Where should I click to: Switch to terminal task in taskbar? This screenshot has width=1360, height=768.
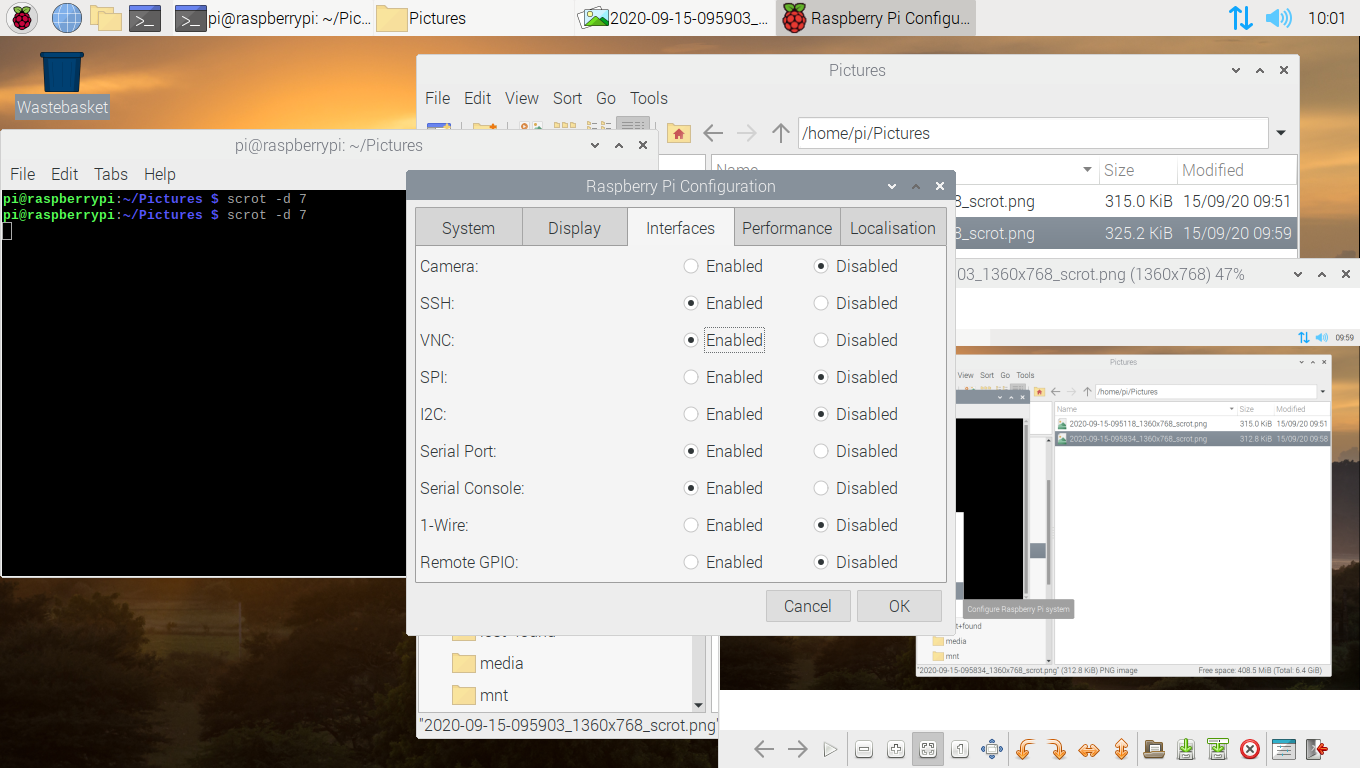272,18
